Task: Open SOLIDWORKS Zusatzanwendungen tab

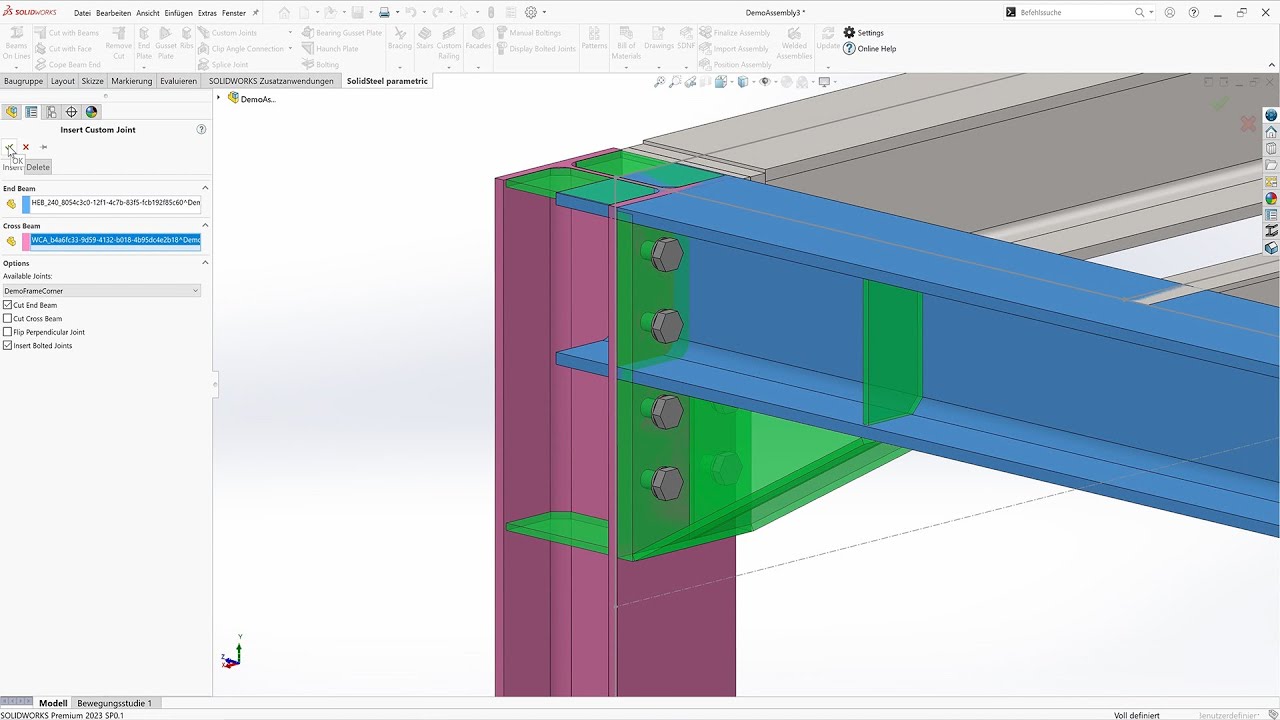Action: click(271, 81)
